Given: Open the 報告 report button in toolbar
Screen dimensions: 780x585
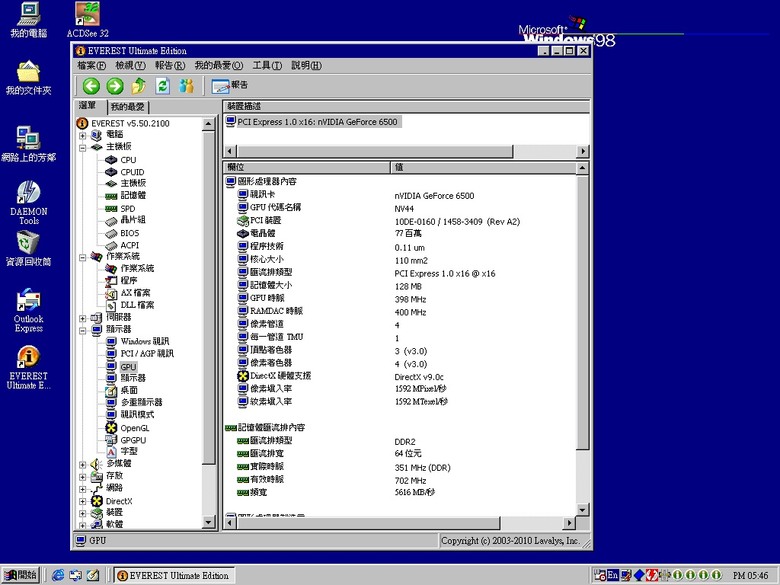Looking at the screenshot, I should (229, 86).
